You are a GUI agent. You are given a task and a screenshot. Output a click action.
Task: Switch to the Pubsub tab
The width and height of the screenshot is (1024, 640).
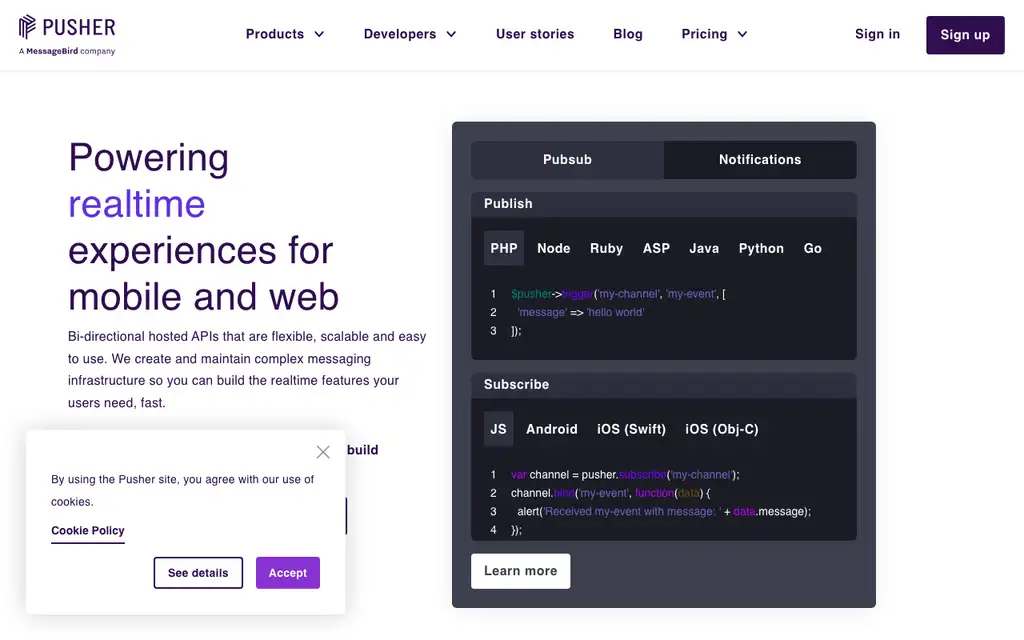[567, 159]
